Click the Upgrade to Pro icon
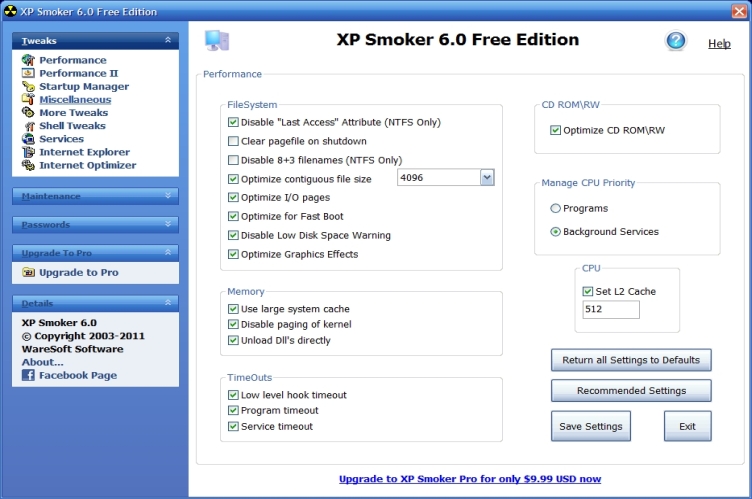Image resolution: width=752 pixels, height=499 pixels. pos(28,273)
